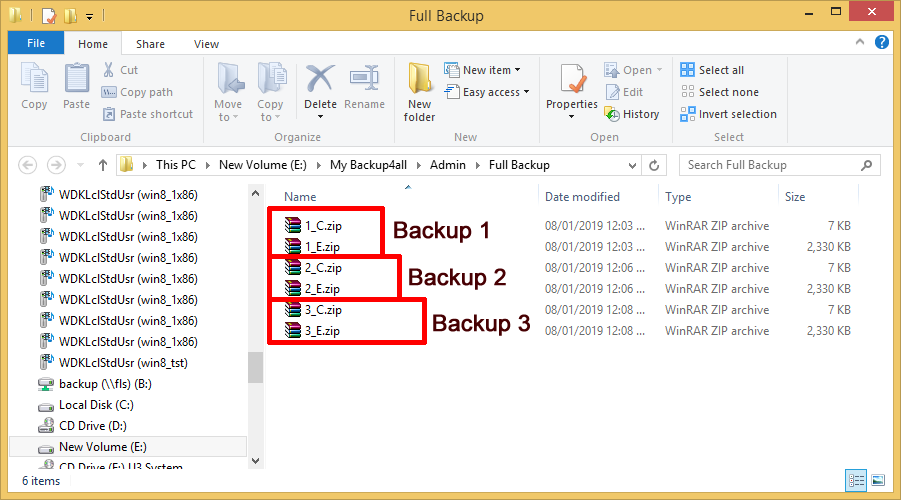
Task: Expand the Delete dropdown arrow
Action: 320,117
